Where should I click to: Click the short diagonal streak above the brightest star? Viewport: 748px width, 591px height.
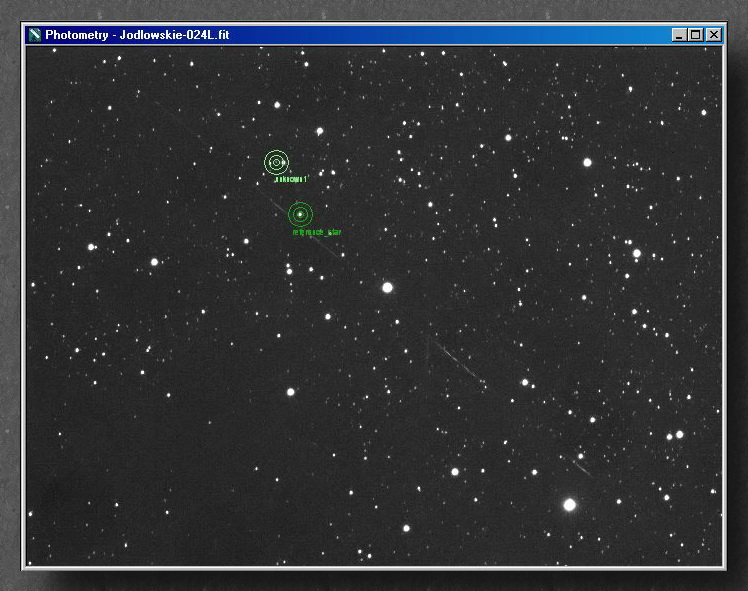(x=581, y=466)
